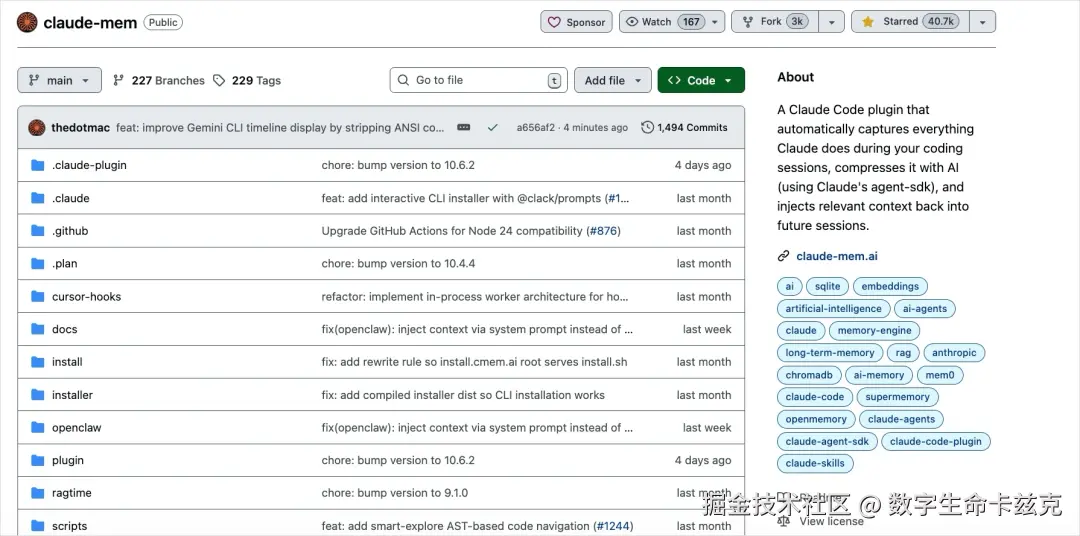The image size is (1080, 536).
Task: View the 229 Tags link
Action: point(247,81)
